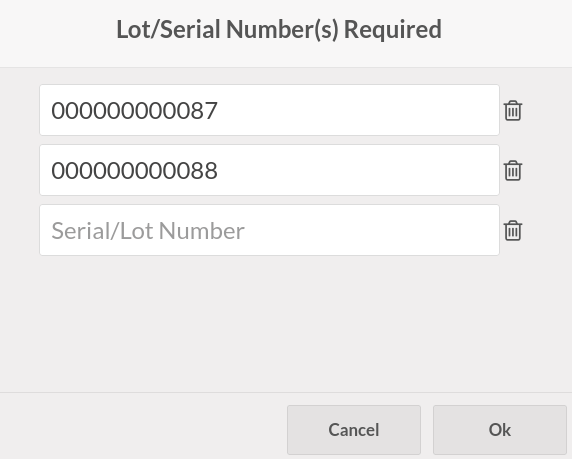Trash the first serial number entry
572x459 pixels.
513,110
